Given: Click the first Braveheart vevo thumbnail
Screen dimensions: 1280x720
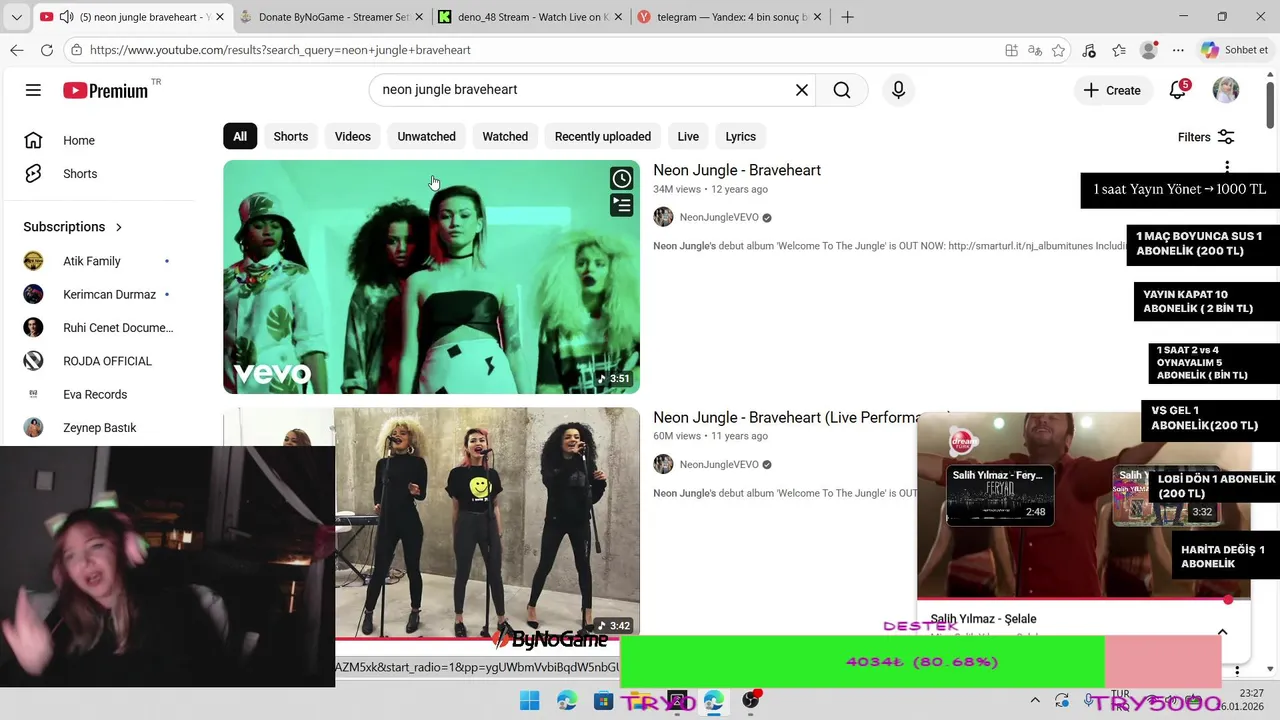Looking at the screenshot, I should (x=431, y=277).
